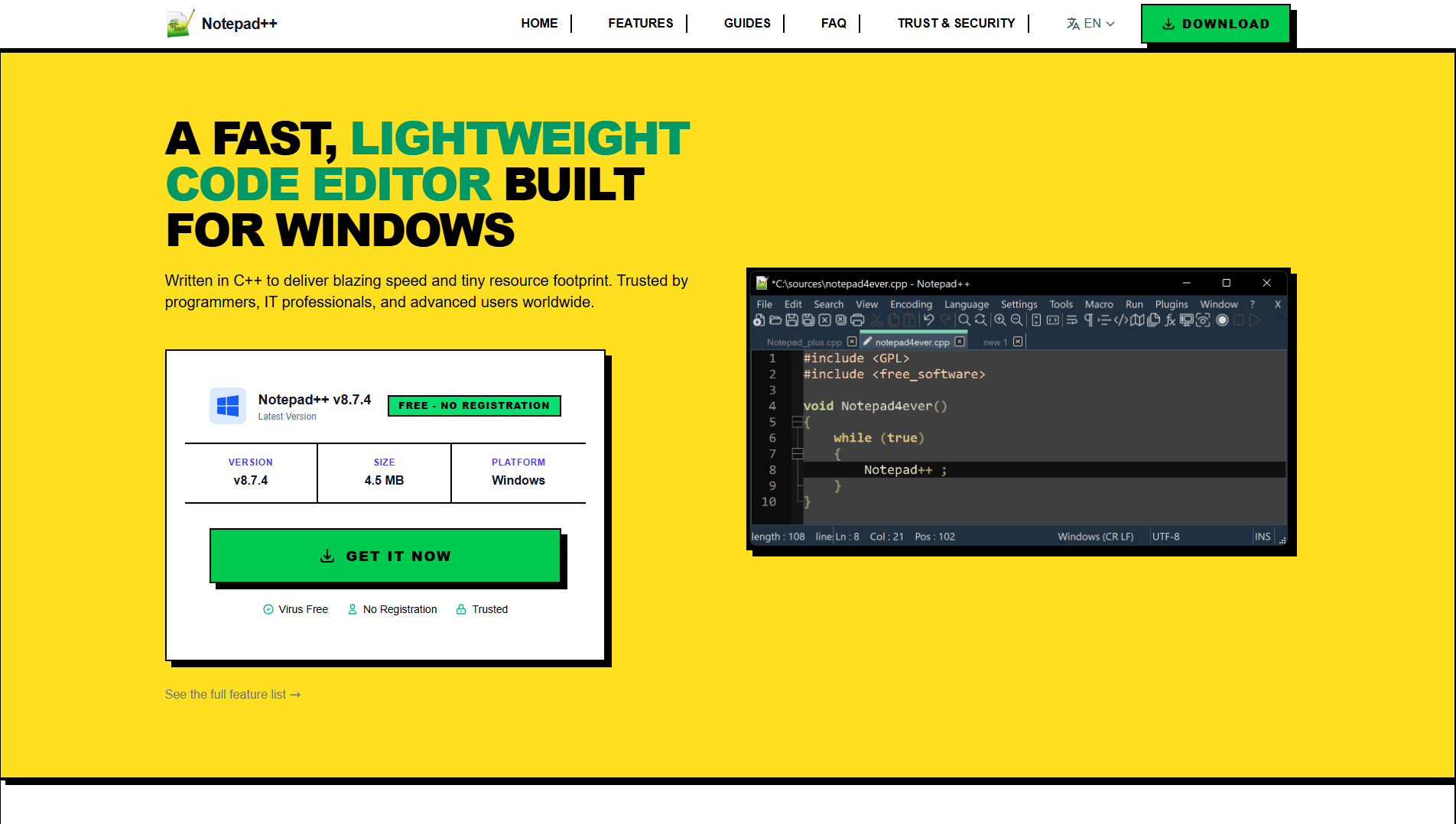The image size is (1456, 824).
Task: Click the Close All documents toolbar icon
Action: click(x=841, y=320)
